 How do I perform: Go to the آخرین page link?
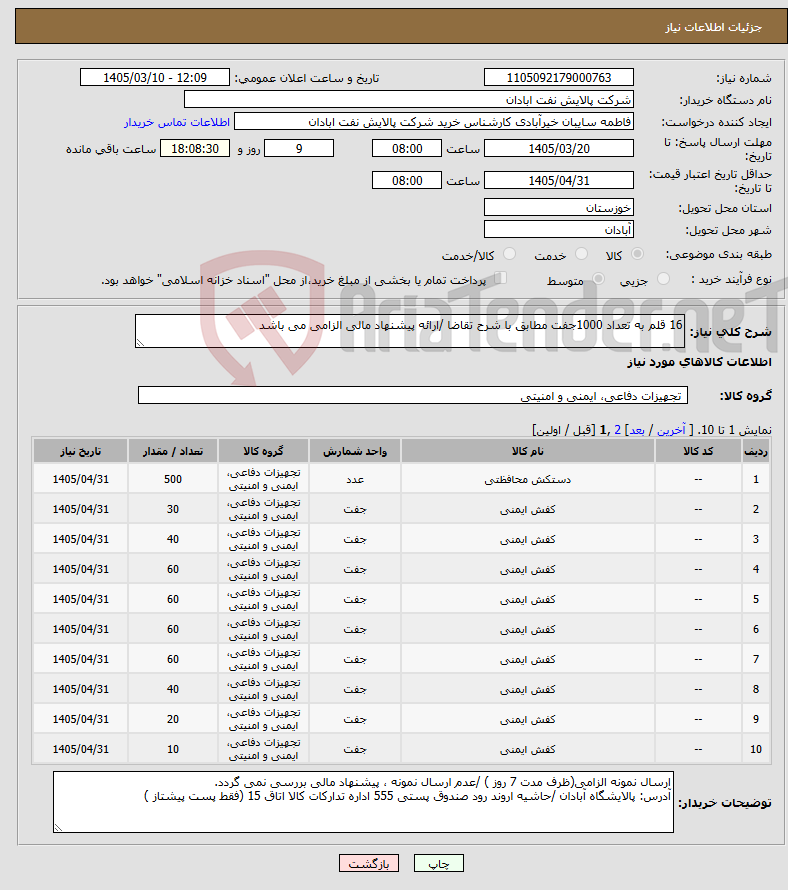(x=671, y=430)
